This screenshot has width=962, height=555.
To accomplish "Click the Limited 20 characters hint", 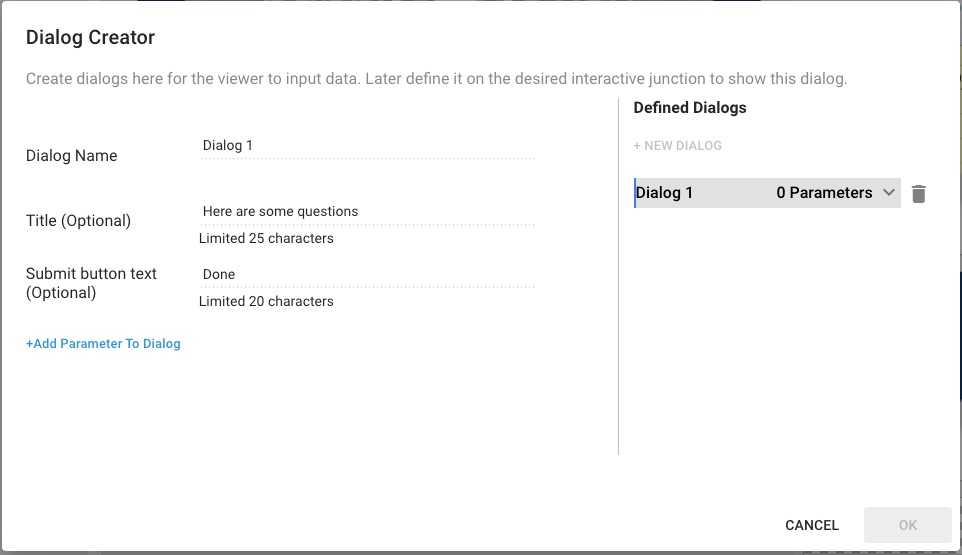I will click(266, 302).
